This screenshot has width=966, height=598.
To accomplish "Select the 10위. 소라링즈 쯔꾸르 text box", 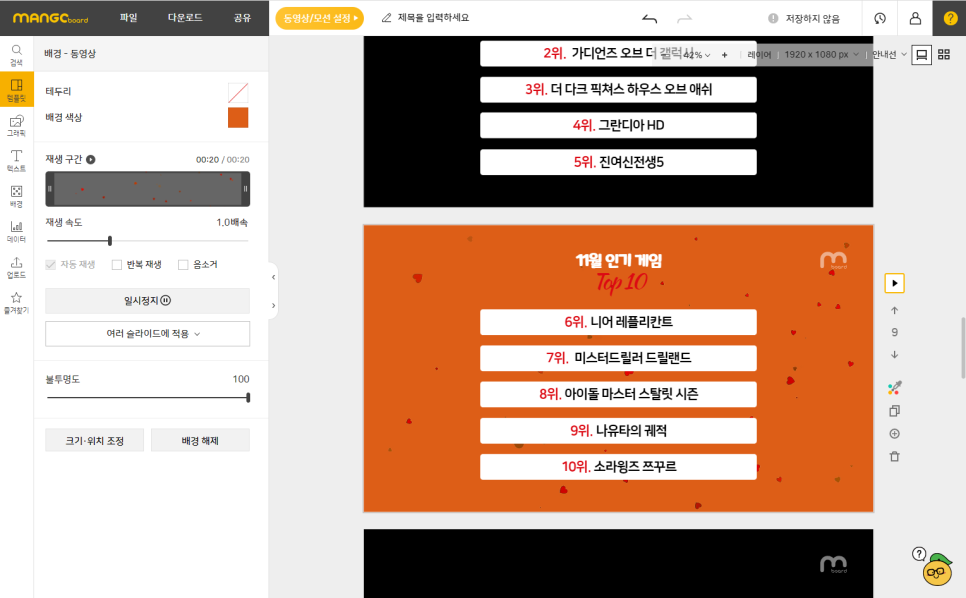I will tap(618, 467).
